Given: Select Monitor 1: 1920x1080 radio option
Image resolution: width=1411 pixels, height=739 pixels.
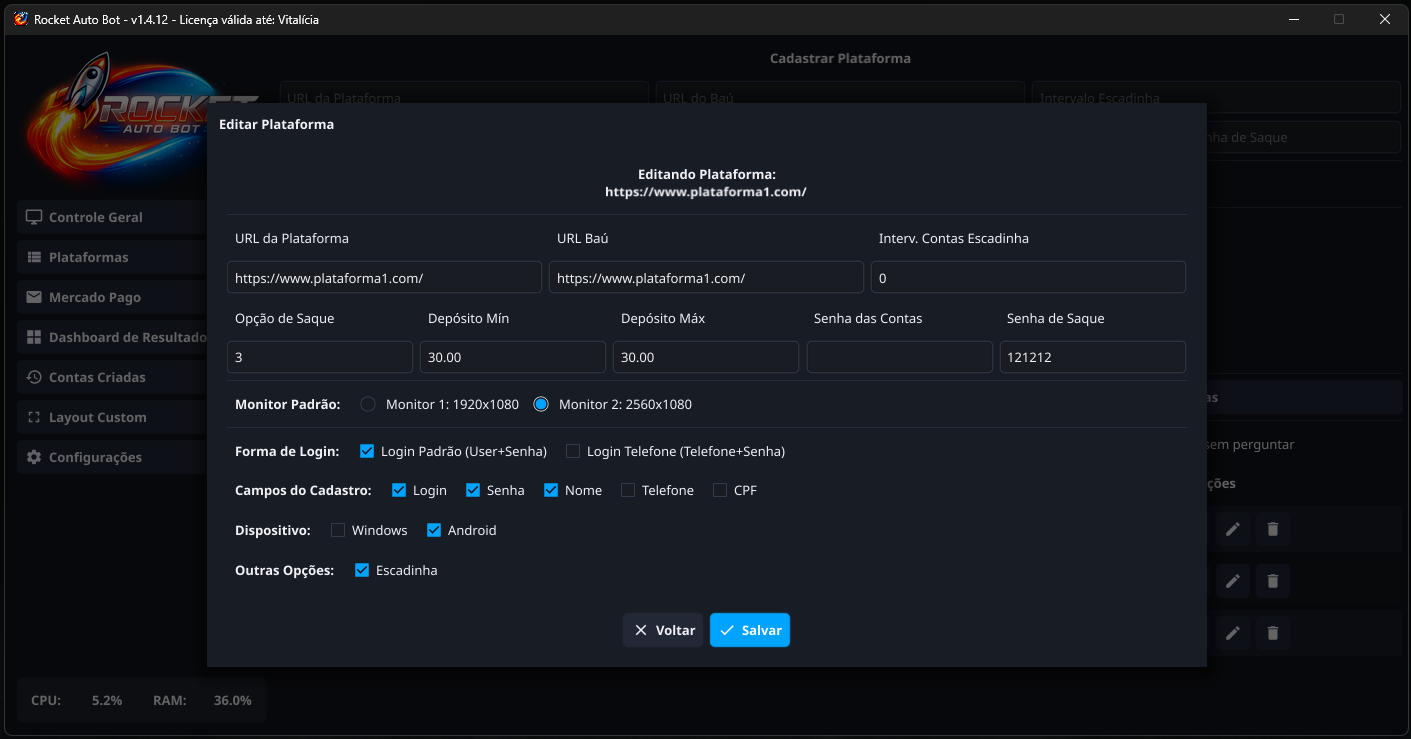Looking at the screenshot, I should click(368, 405).
